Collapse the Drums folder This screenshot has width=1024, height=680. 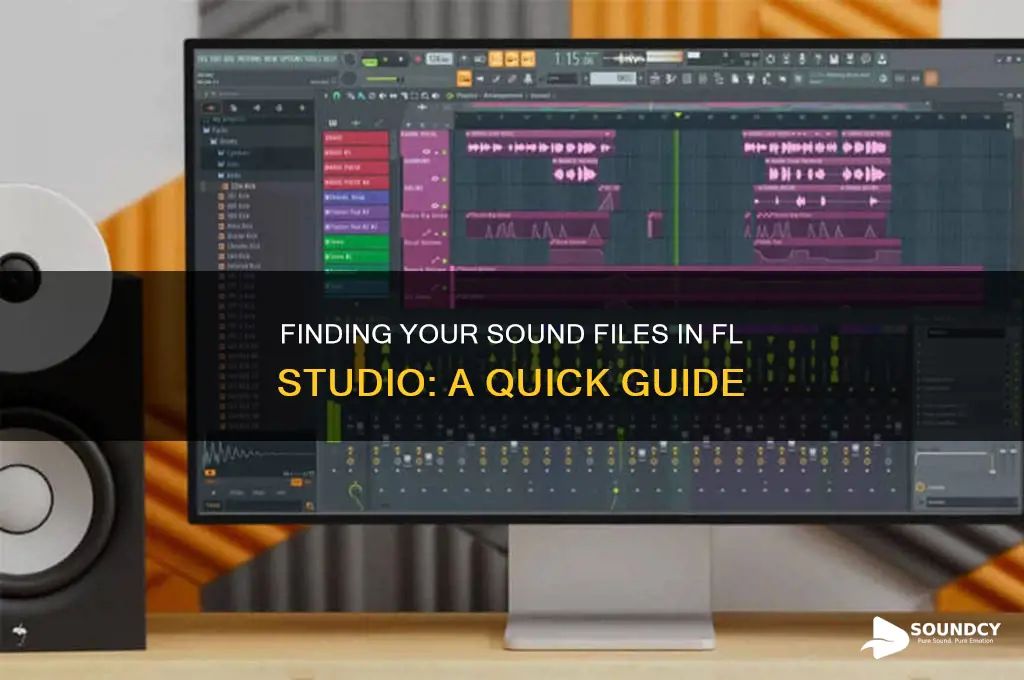click(224, 141)
